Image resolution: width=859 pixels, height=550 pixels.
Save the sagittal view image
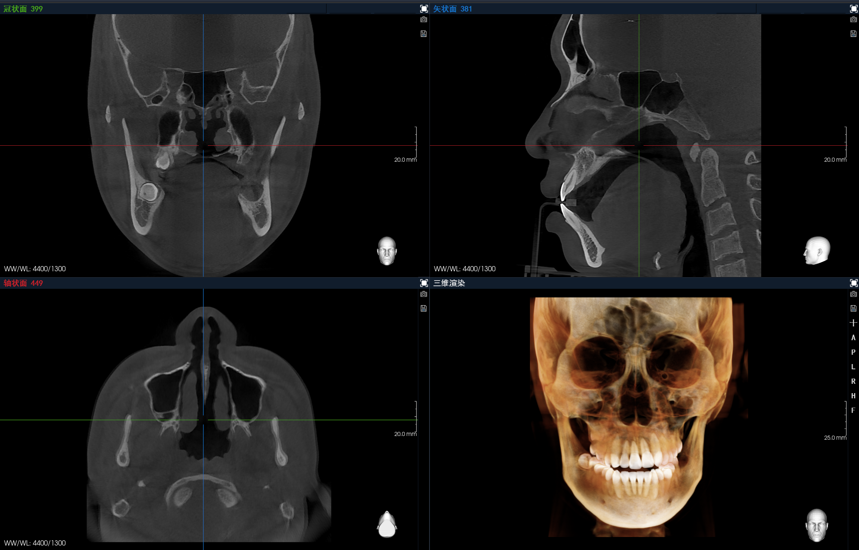[x=853, y=34]
